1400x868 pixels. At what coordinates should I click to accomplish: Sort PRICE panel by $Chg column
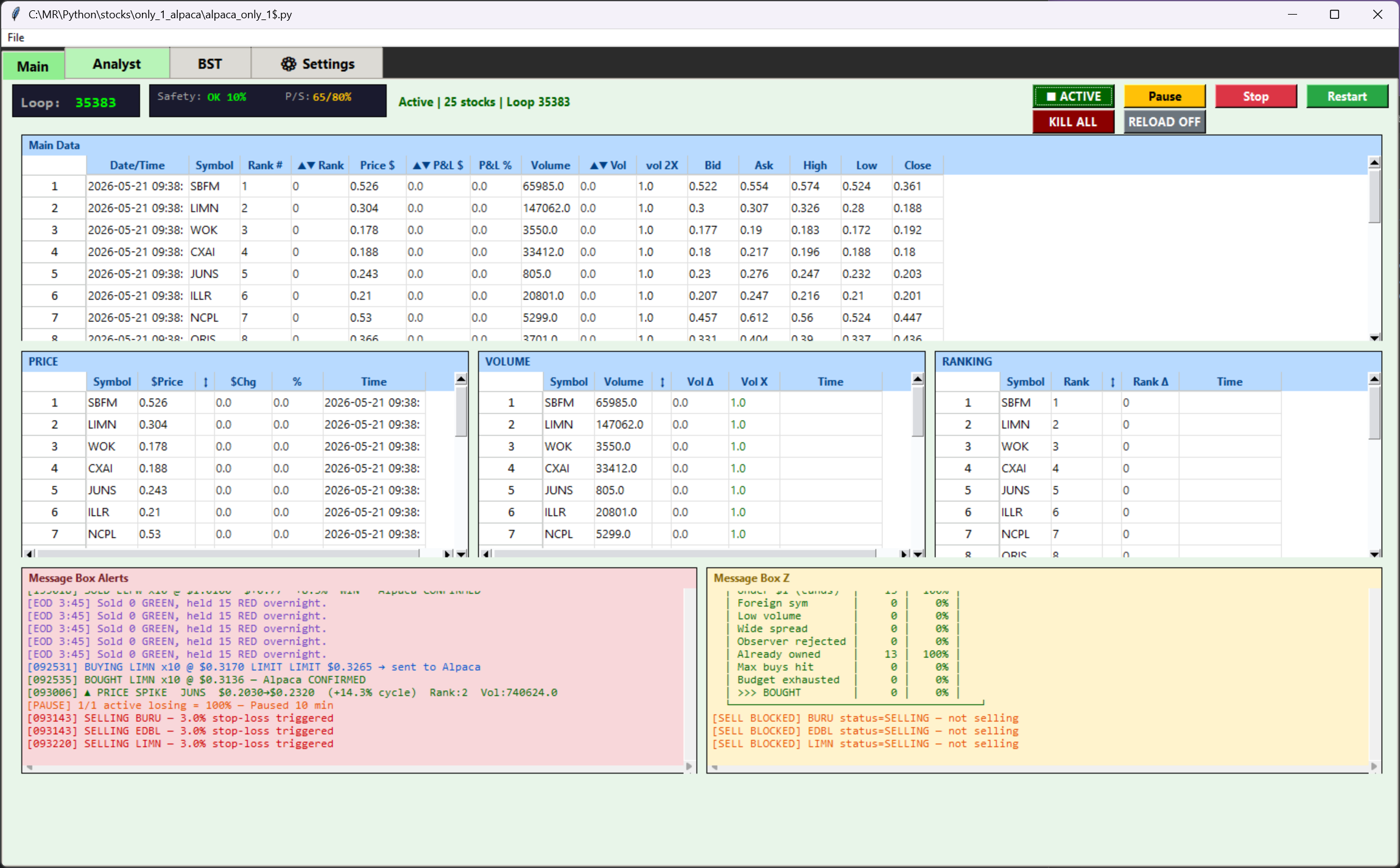[243, 382]
